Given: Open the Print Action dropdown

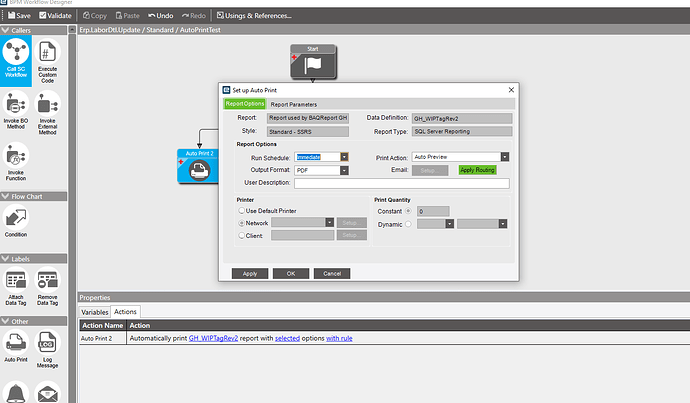Looking at the screenshot, I should pos(505,157).
